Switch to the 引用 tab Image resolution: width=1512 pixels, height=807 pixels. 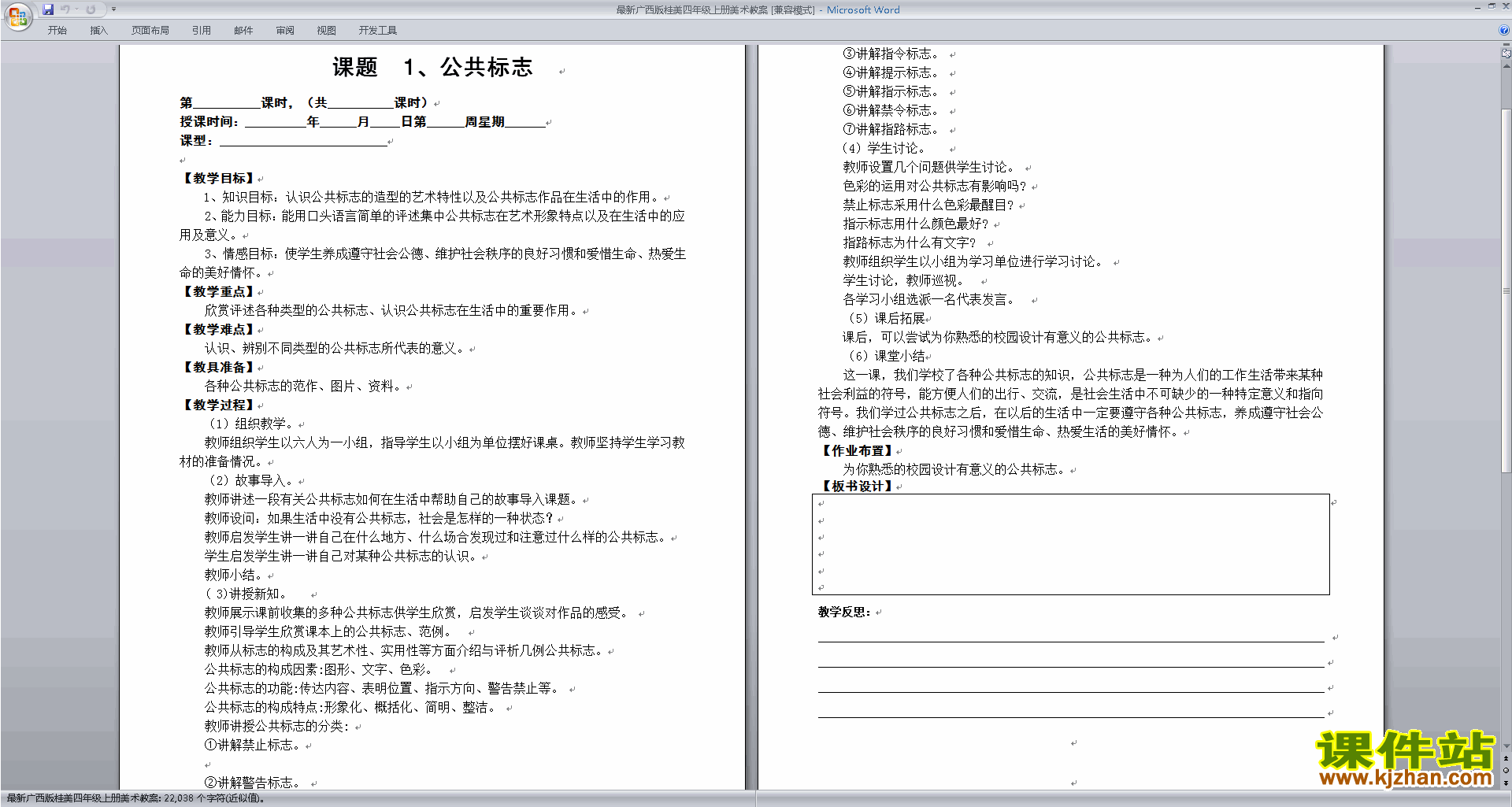click(x=201, y=31)
